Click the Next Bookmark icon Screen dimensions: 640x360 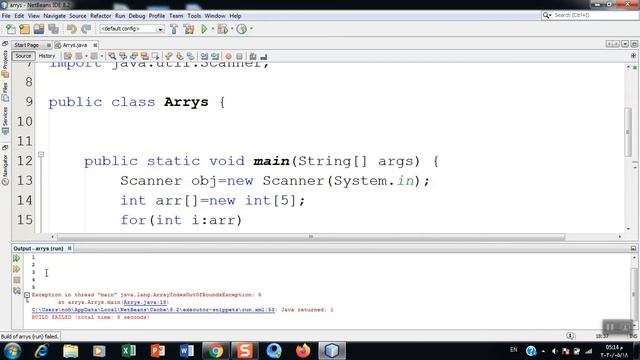coord(180,56)
